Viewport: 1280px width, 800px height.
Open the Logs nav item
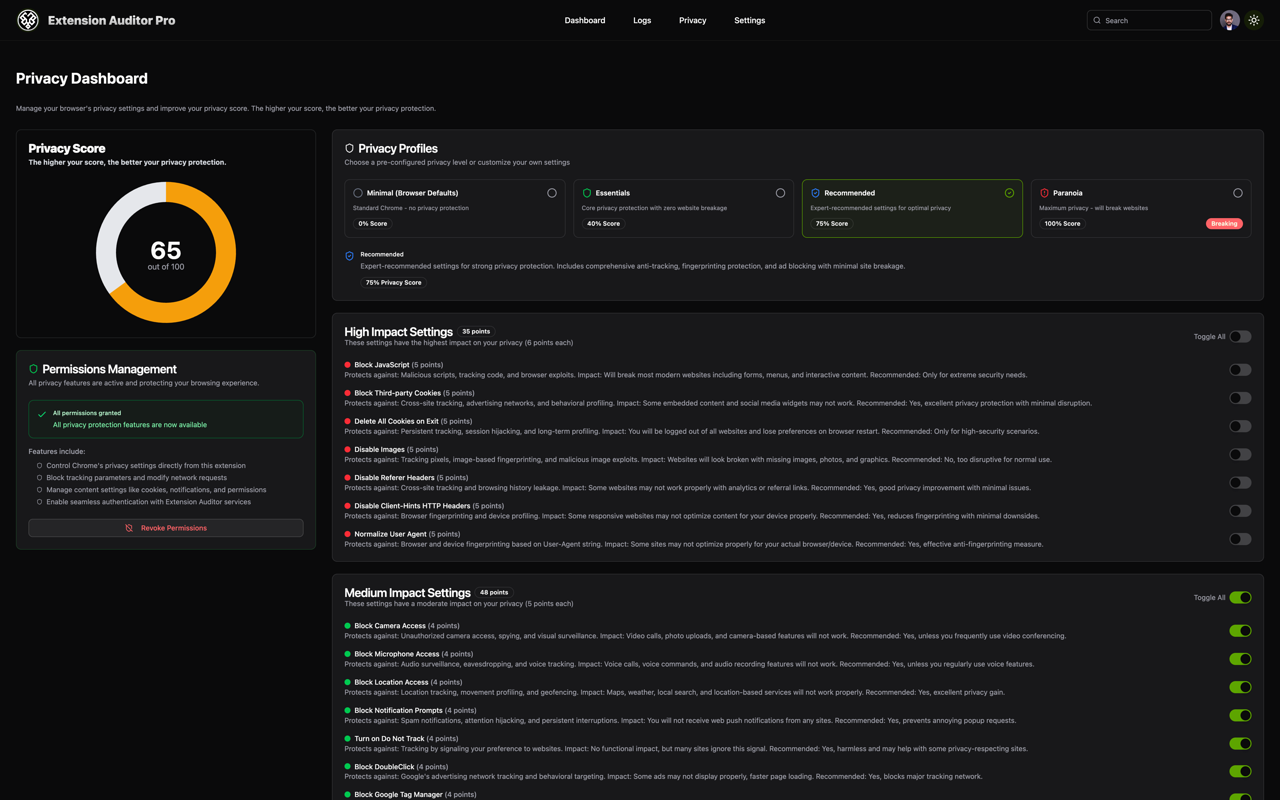642,20
